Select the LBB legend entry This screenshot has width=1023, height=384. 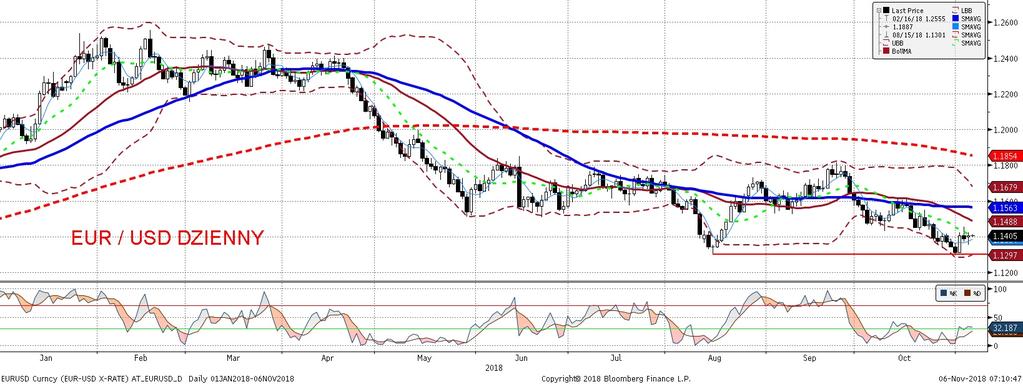tap(966, 10)
